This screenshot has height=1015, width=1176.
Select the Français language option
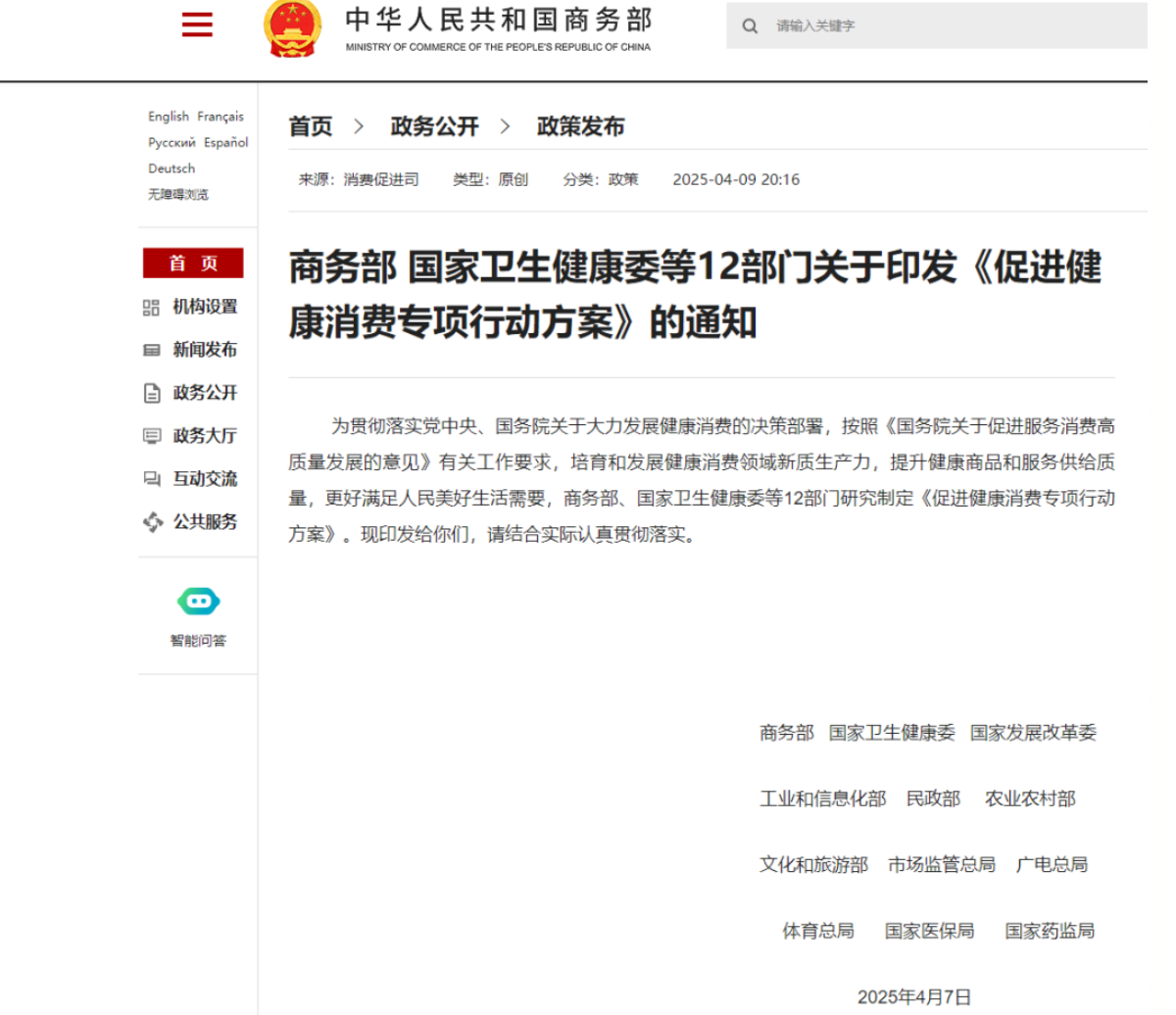click(x=221, y=116)
